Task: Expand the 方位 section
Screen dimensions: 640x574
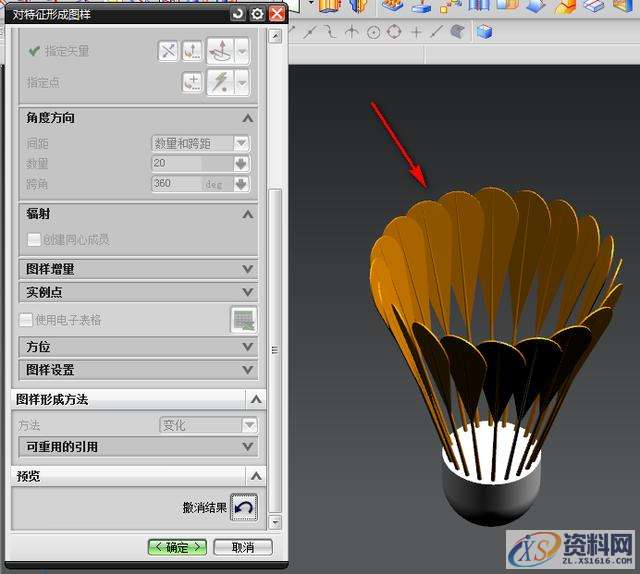Action: [x=247, y=347]
